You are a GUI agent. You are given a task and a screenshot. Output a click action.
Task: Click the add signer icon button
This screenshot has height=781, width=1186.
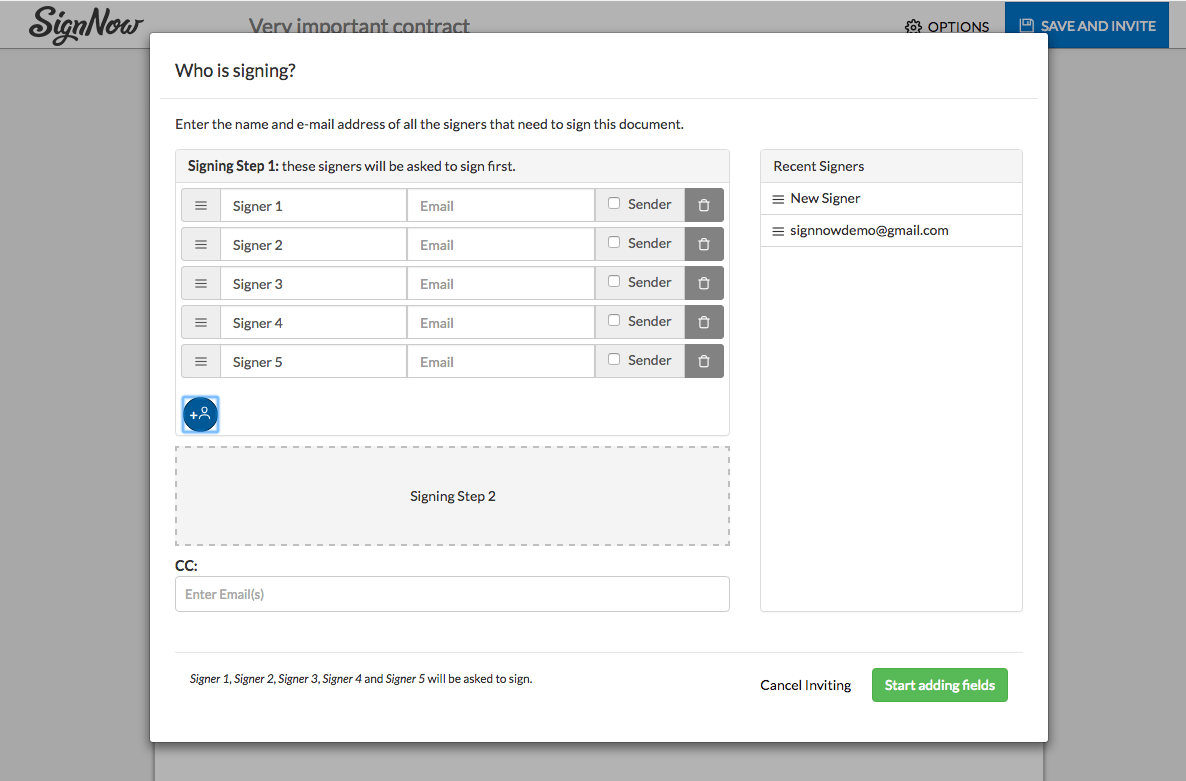200,414
